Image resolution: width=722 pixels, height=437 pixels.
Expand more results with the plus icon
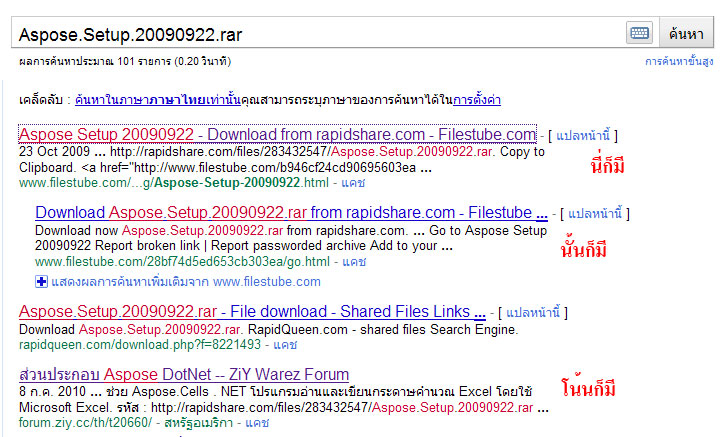pos(41,281)
